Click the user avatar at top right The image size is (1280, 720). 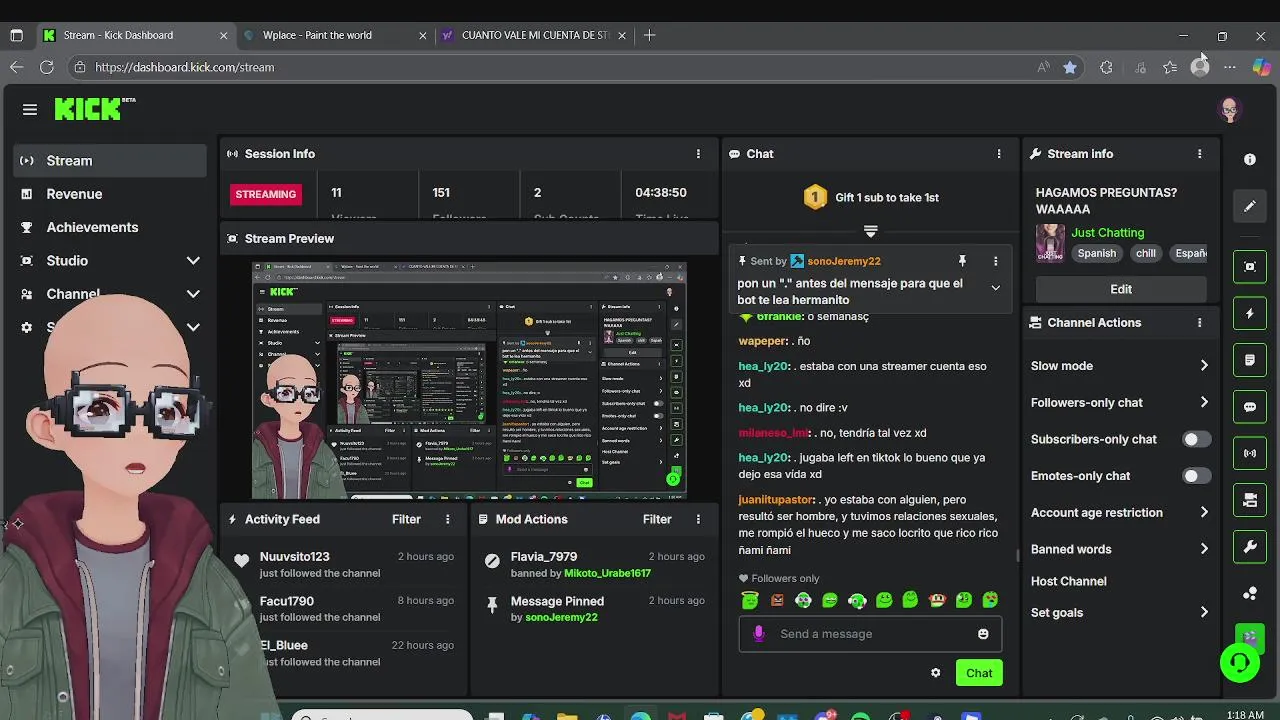[x=1230, y=110]
